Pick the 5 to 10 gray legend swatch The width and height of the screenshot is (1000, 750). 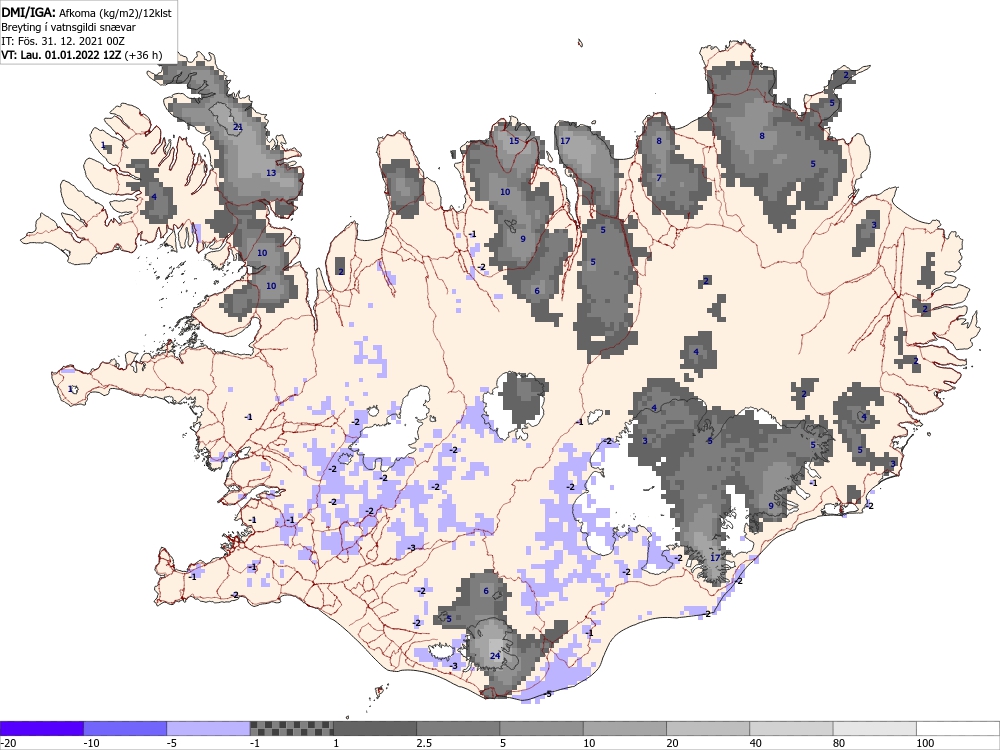(x=541, y=728)
